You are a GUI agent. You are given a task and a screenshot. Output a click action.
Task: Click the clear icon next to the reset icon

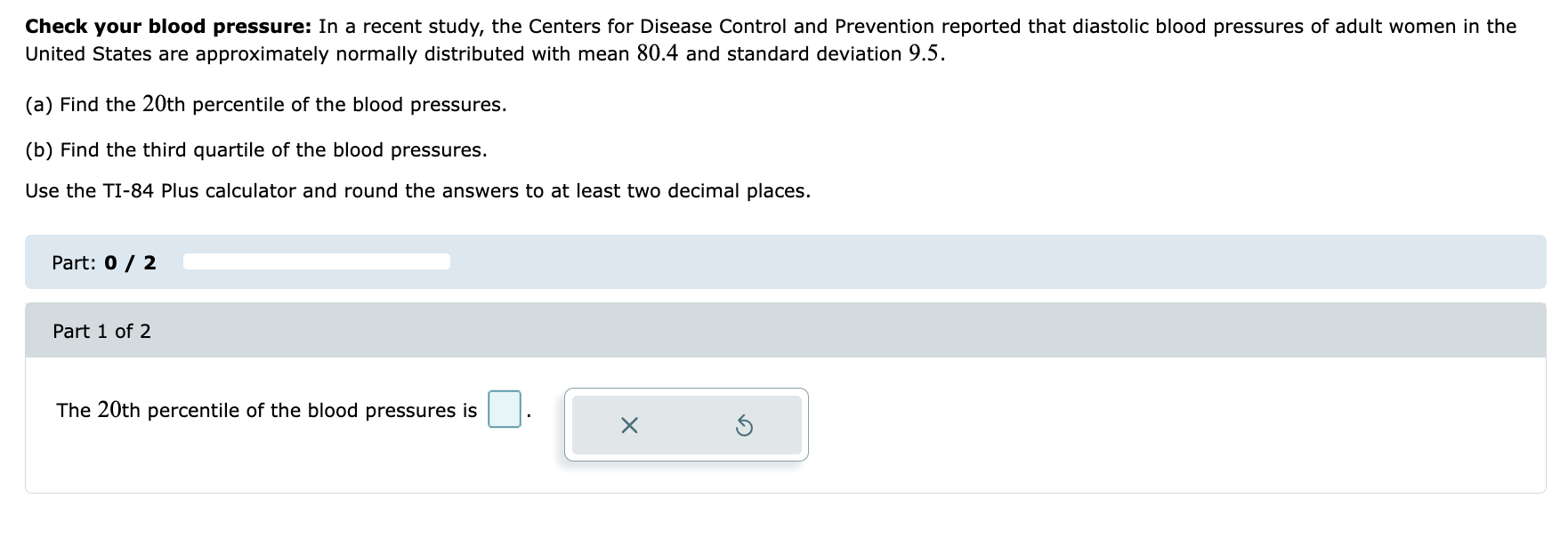(x=628, y=427)
